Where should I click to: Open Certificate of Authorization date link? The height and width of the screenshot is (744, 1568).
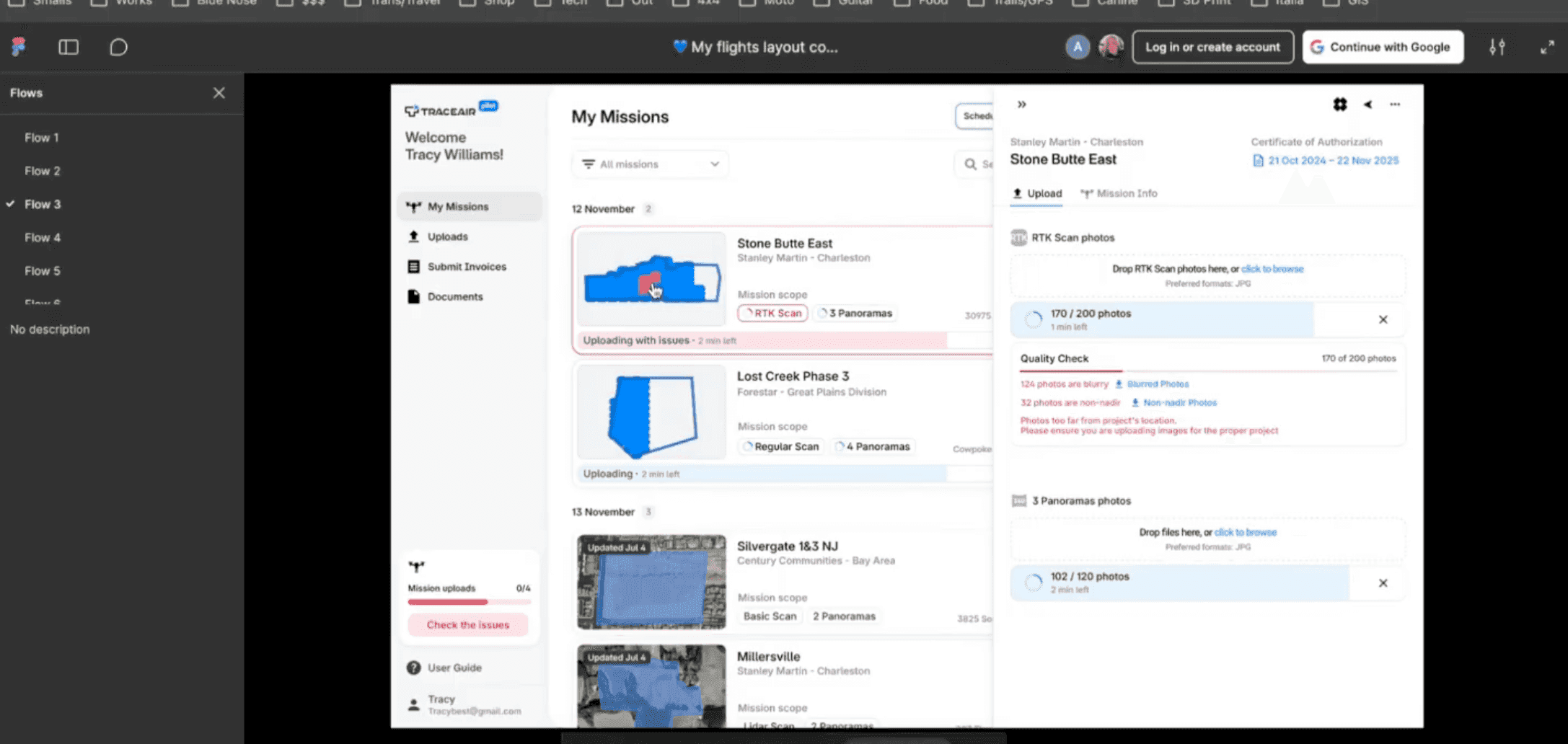tap(1326, 161)
